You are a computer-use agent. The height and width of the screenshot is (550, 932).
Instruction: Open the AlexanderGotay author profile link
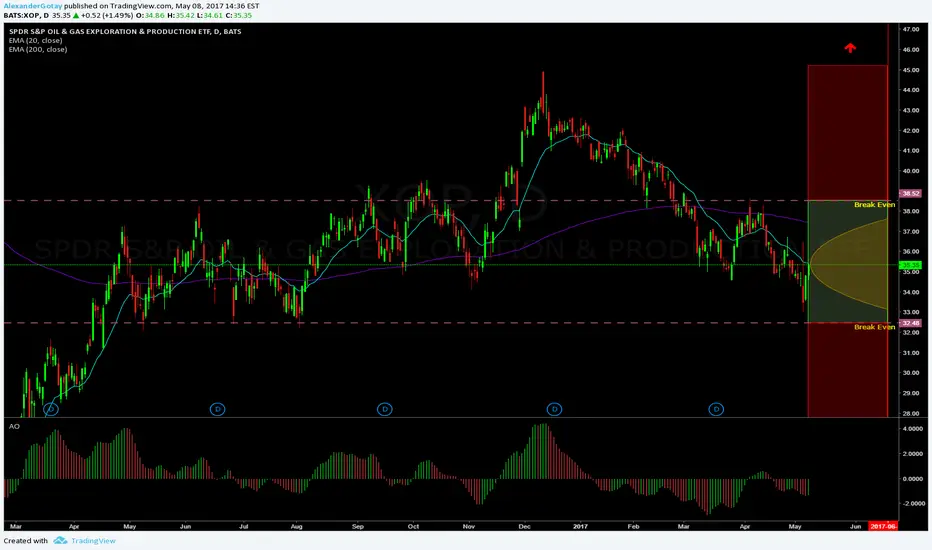pyautogui.click(x=33, y=6)
